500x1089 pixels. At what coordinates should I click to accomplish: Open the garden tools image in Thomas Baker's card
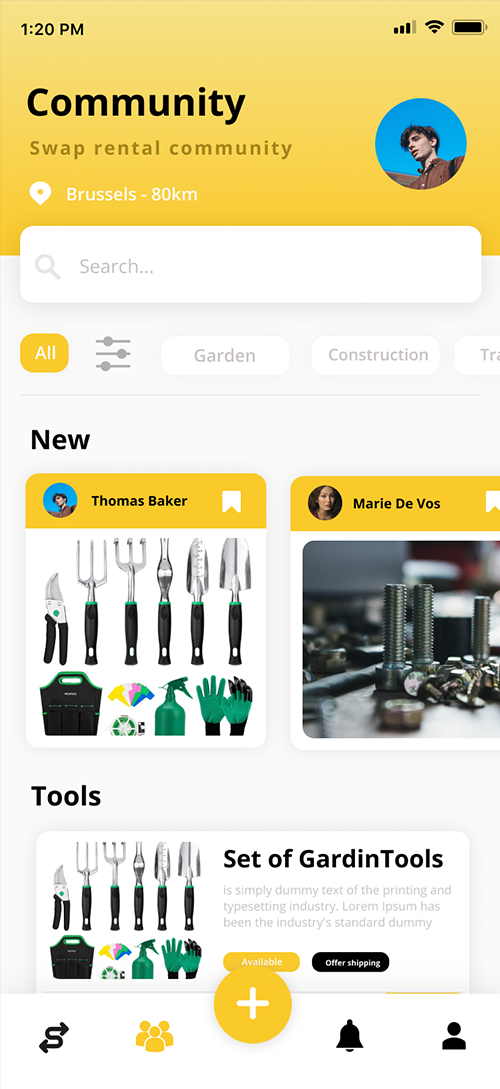tap(146, 636)
